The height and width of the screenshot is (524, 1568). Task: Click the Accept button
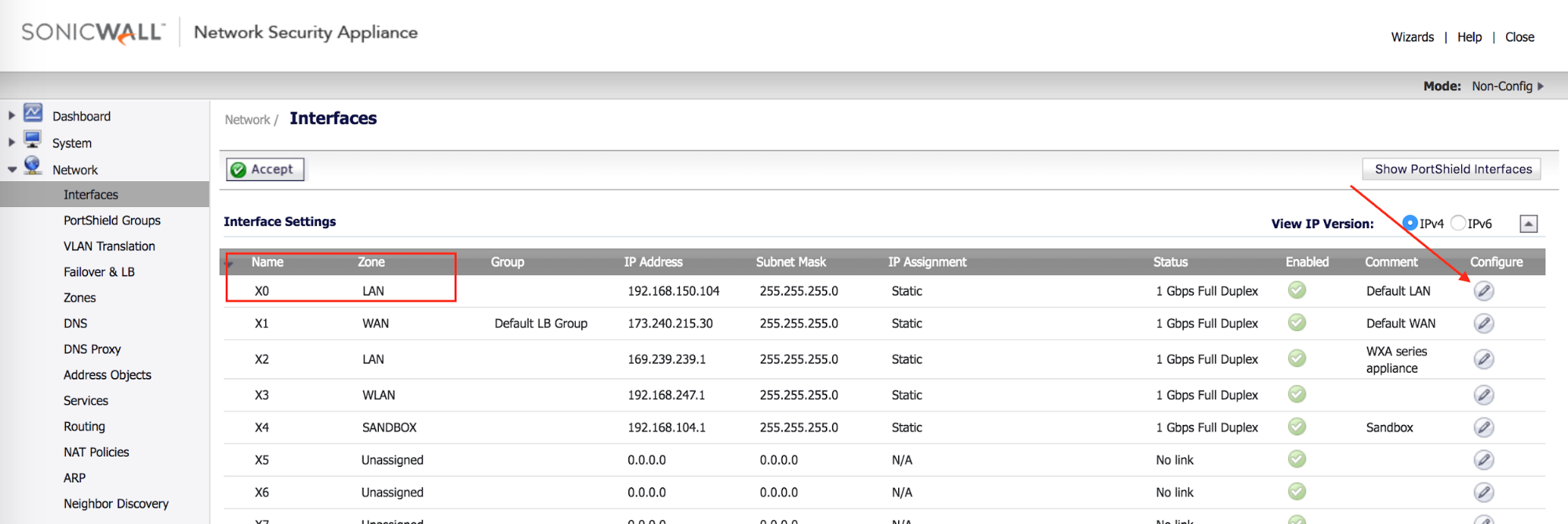point(264,169)
